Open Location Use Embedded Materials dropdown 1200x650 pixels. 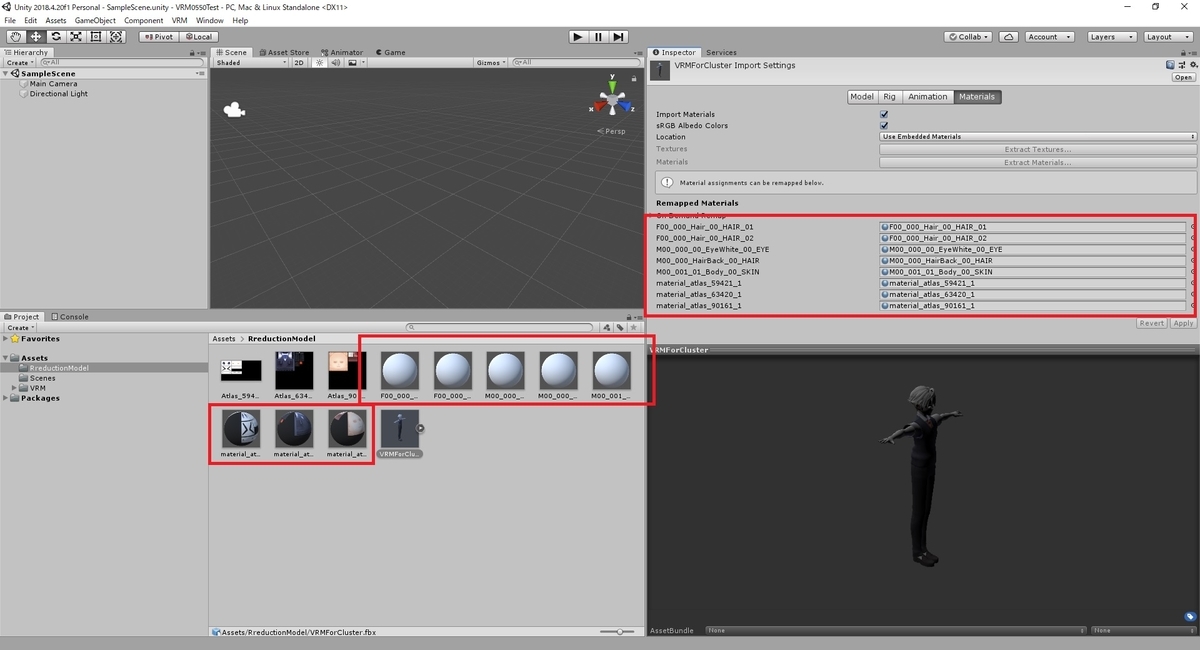coord(1038,137)
